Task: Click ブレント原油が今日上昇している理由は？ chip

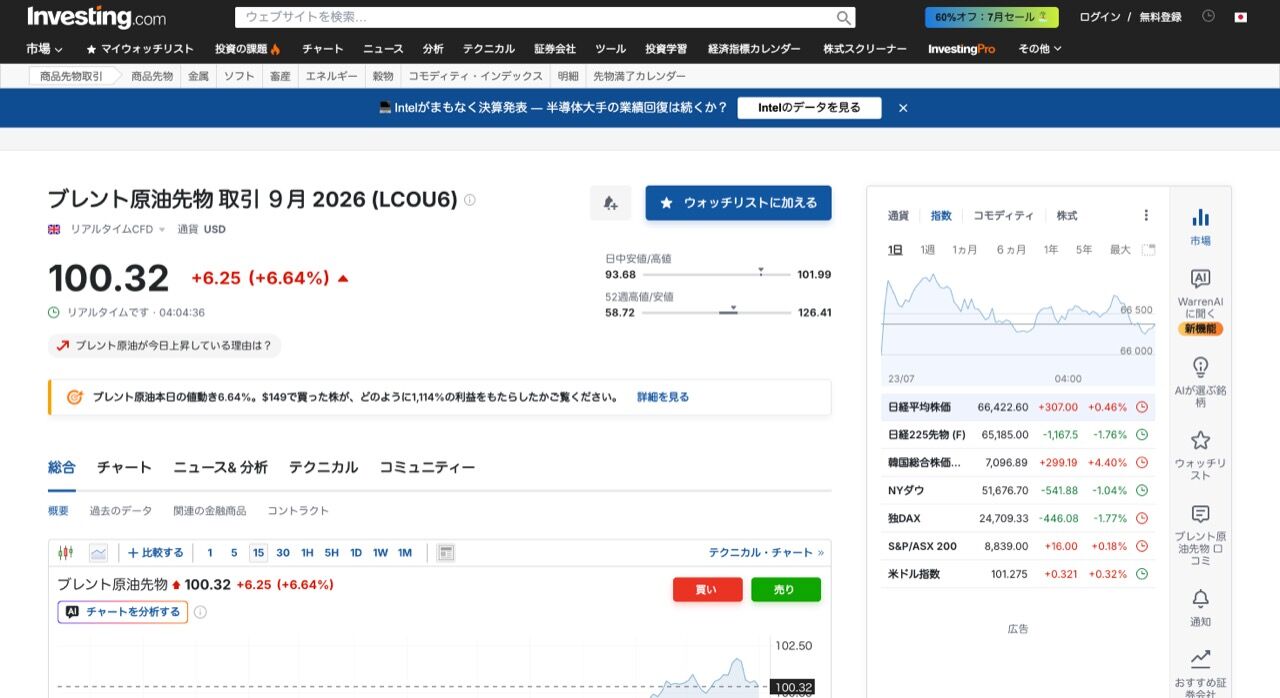Action: click(165, 346)
